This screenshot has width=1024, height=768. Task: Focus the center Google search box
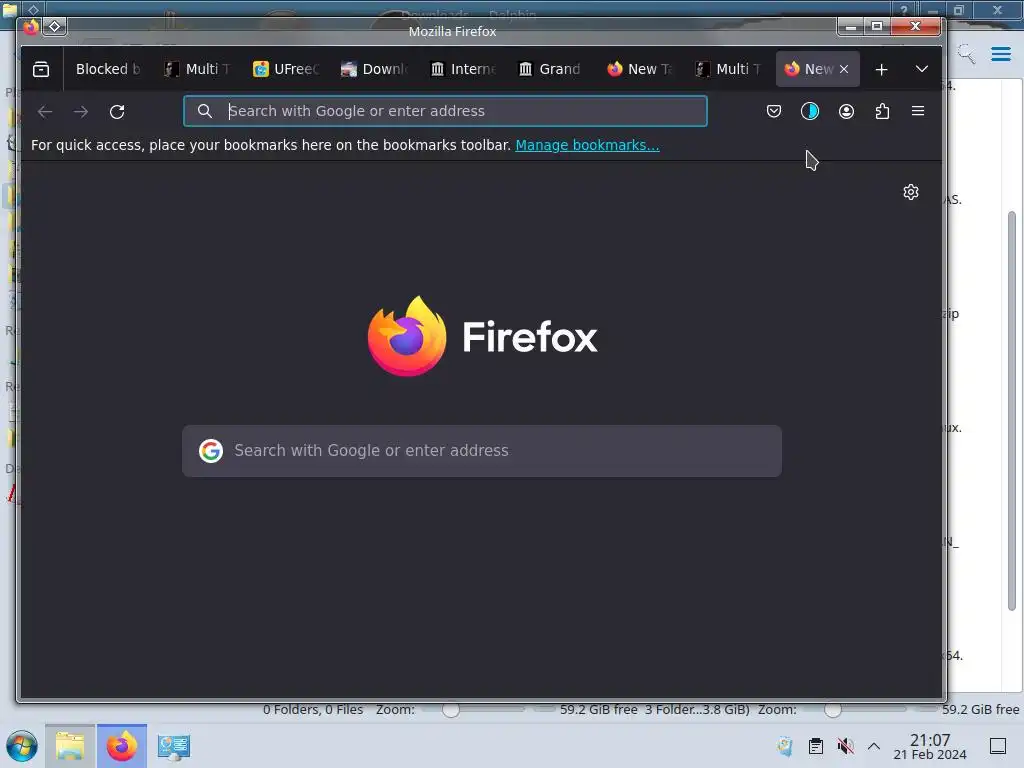point(482,451)
